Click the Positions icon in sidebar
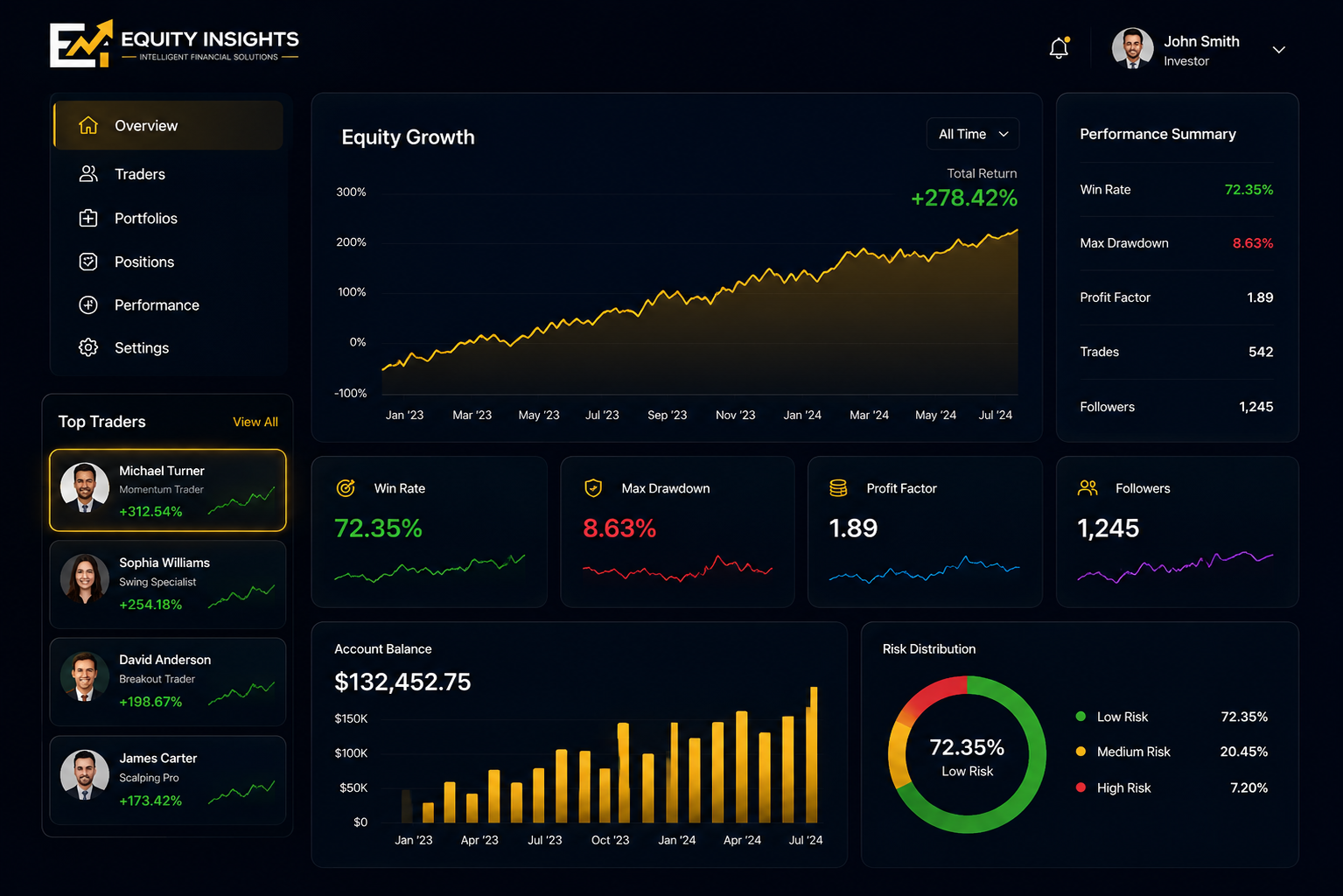Image resolution: width=1343 pixels, height=896 pixels. [x=88, y=262]
